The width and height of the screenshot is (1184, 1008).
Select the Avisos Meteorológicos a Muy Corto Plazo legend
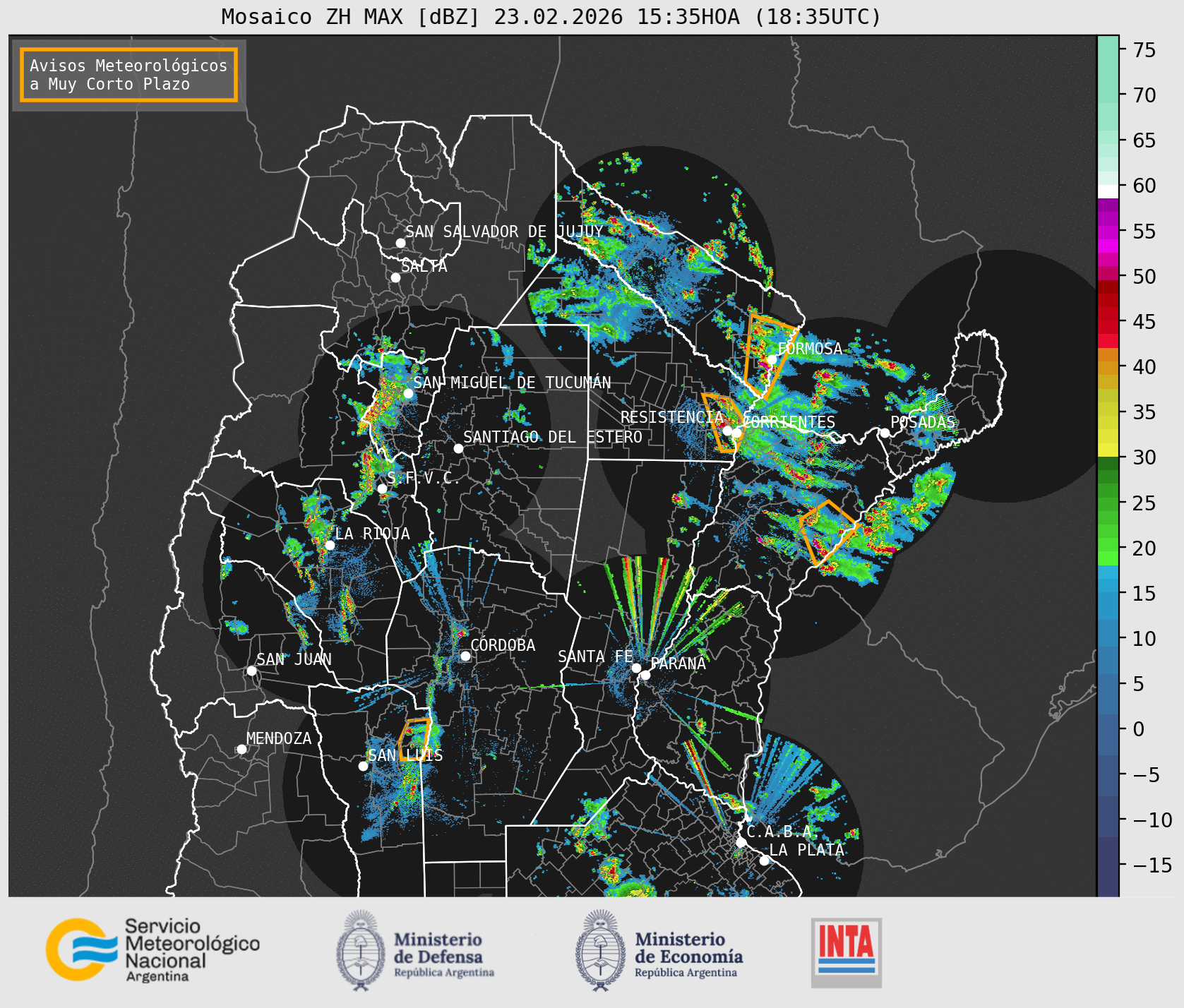(128, 75)
